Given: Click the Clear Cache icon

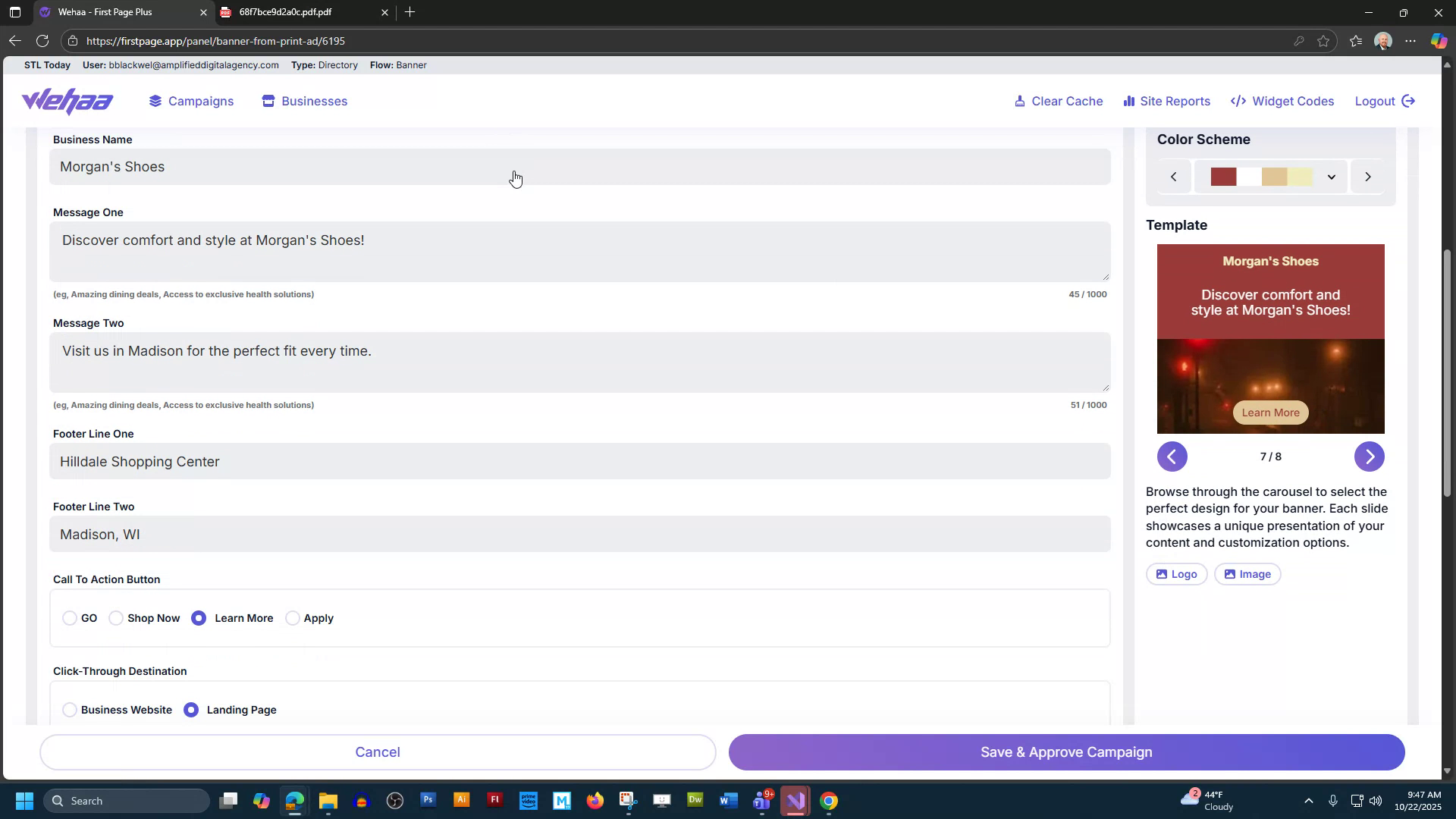Looking at the screenshot, I should pyautogui.click(x=1020, y=101).
